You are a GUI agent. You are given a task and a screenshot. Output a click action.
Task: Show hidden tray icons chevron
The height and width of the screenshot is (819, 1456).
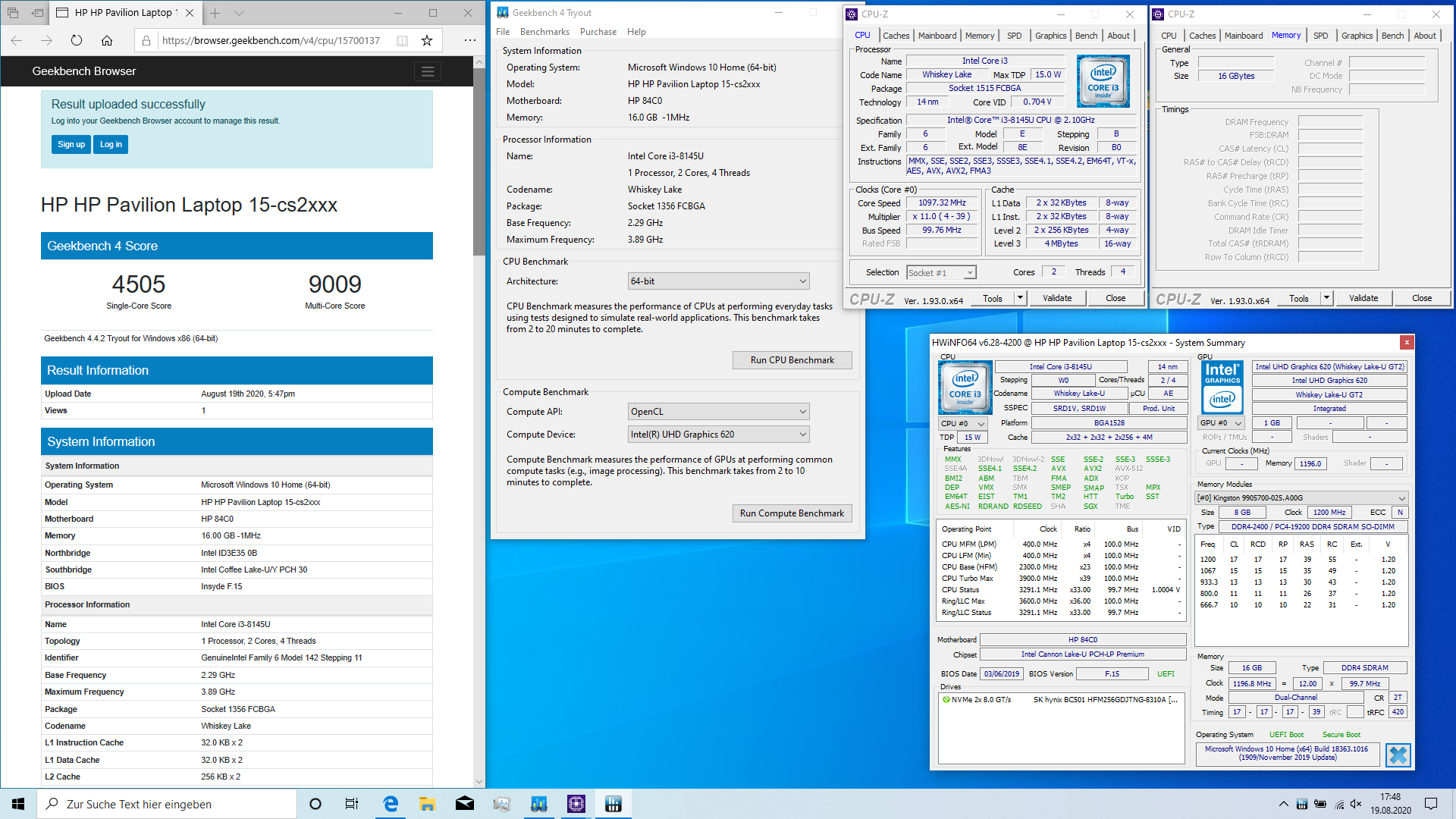tap(1283, 804)
